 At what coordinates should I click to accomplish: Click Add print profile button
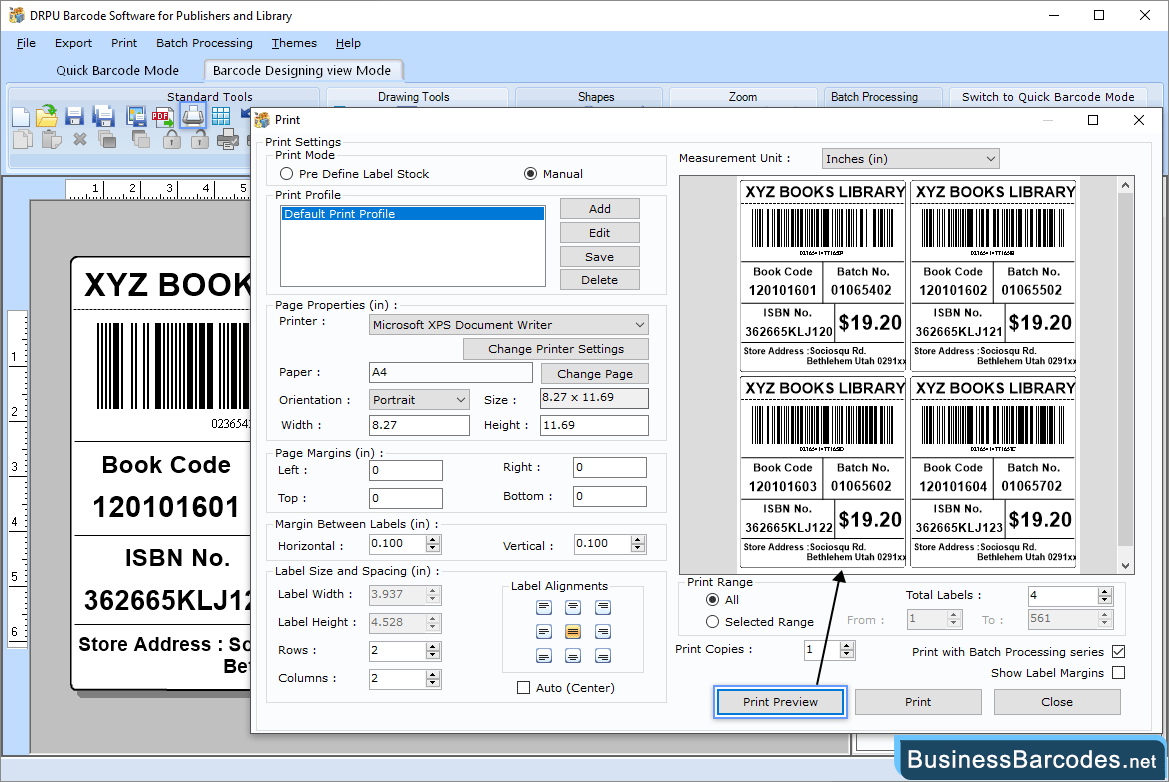[x=599, y=209]
